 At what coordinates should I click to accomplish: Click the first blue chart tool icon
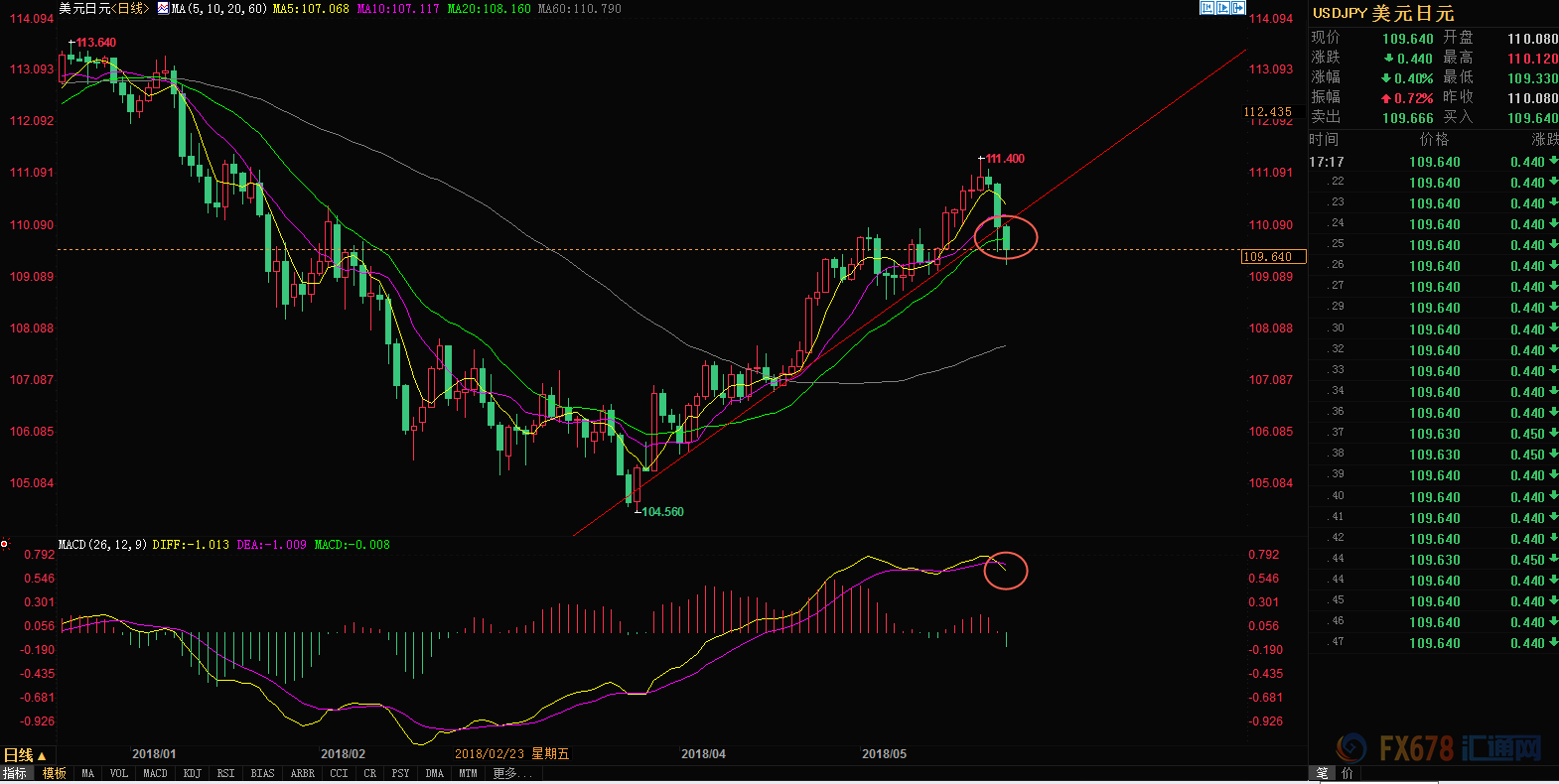[x=1207, y=8]
